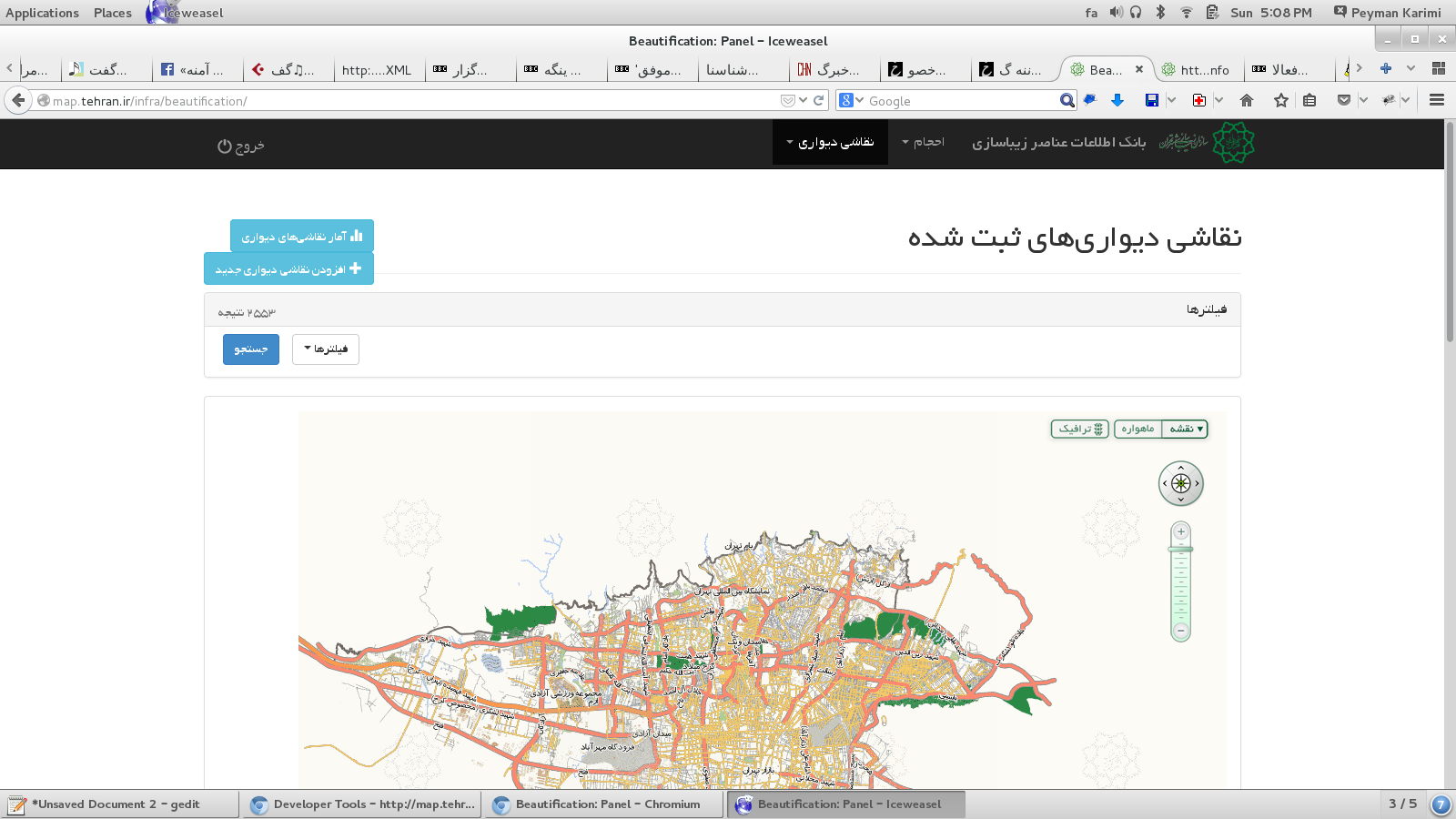The height and width of the screenshot is (819, 1456).
Task: Toggle the ترافیک traffic layer on map
Action: coord(1080,429)
